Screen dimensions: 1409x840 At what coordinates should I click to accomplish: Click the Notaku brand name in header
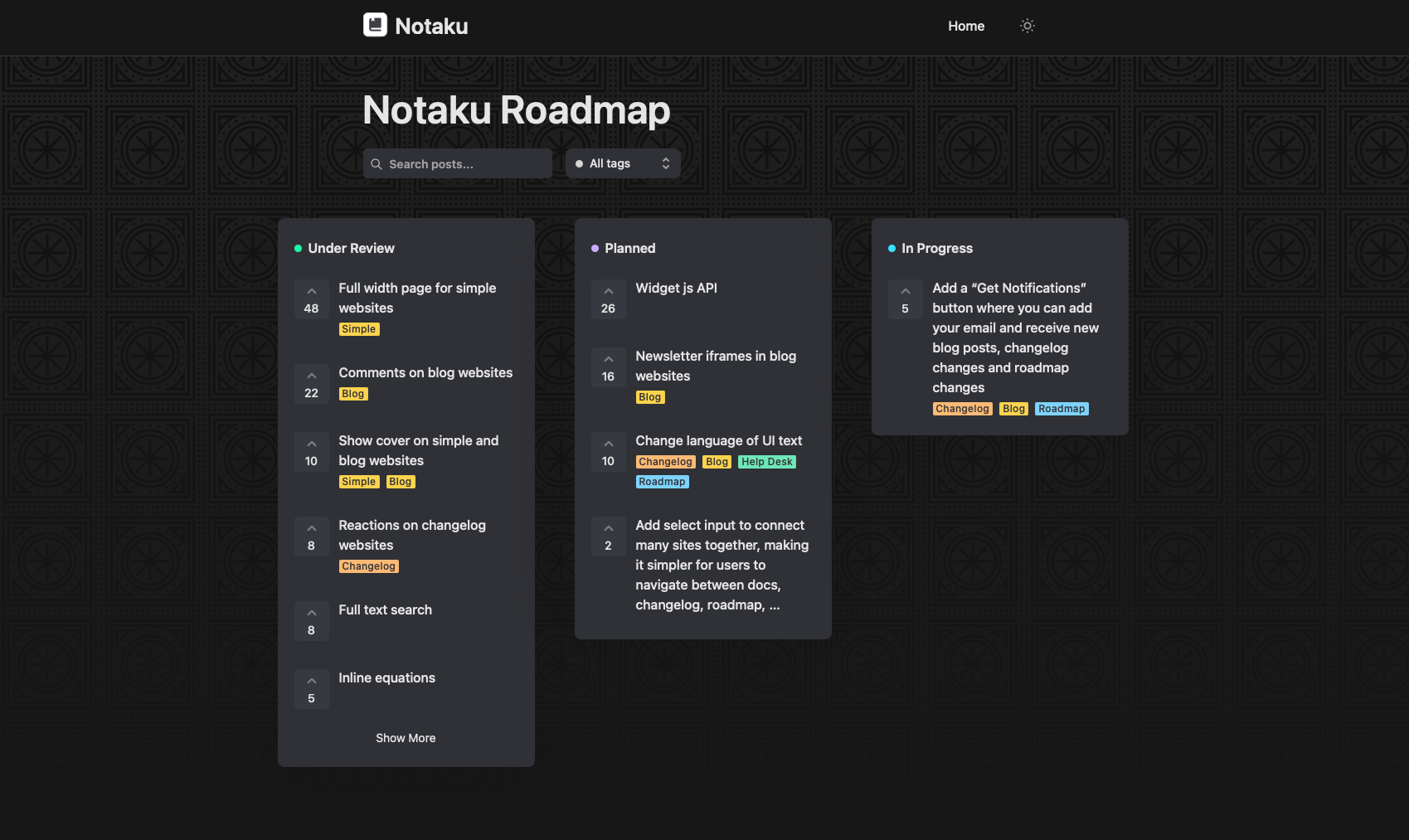coord(432,26)
